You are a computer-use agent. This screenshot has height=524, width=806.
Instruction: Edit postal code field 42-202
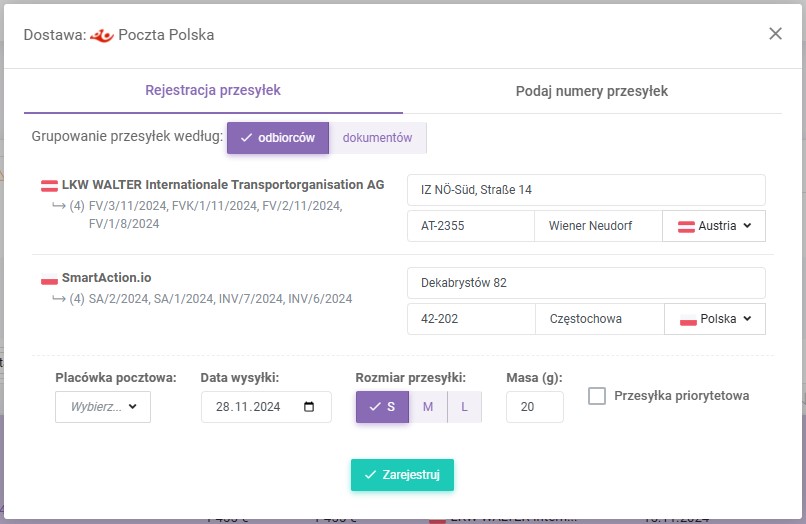pyautogui.click(x=471, y=319)
